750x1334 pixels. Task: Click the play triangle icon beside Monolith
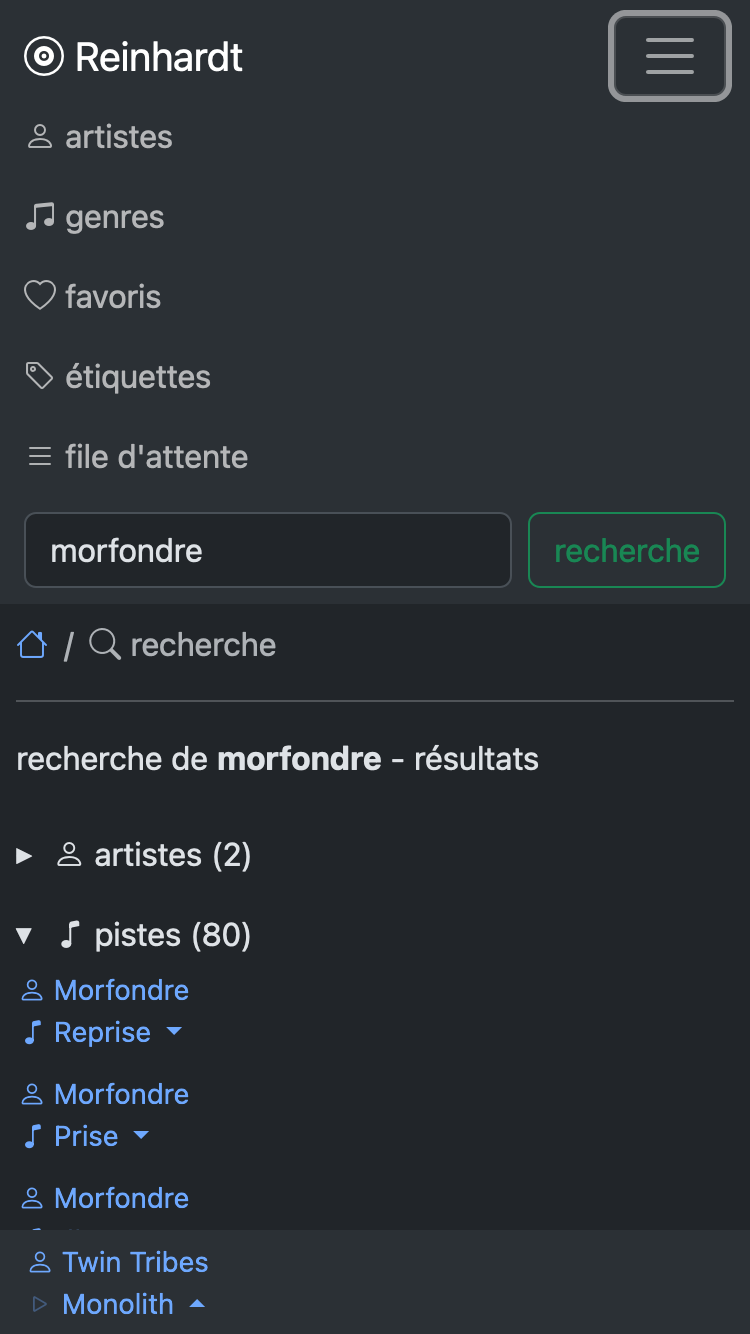pyautogui.click(x=39, y=1304)
